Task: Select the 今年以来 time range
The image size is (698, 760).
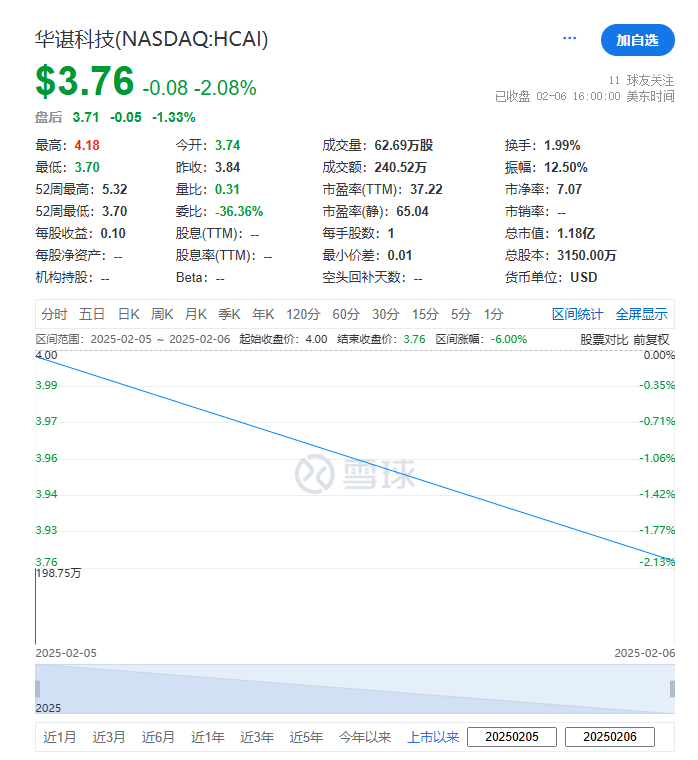Action: point(365,737)
